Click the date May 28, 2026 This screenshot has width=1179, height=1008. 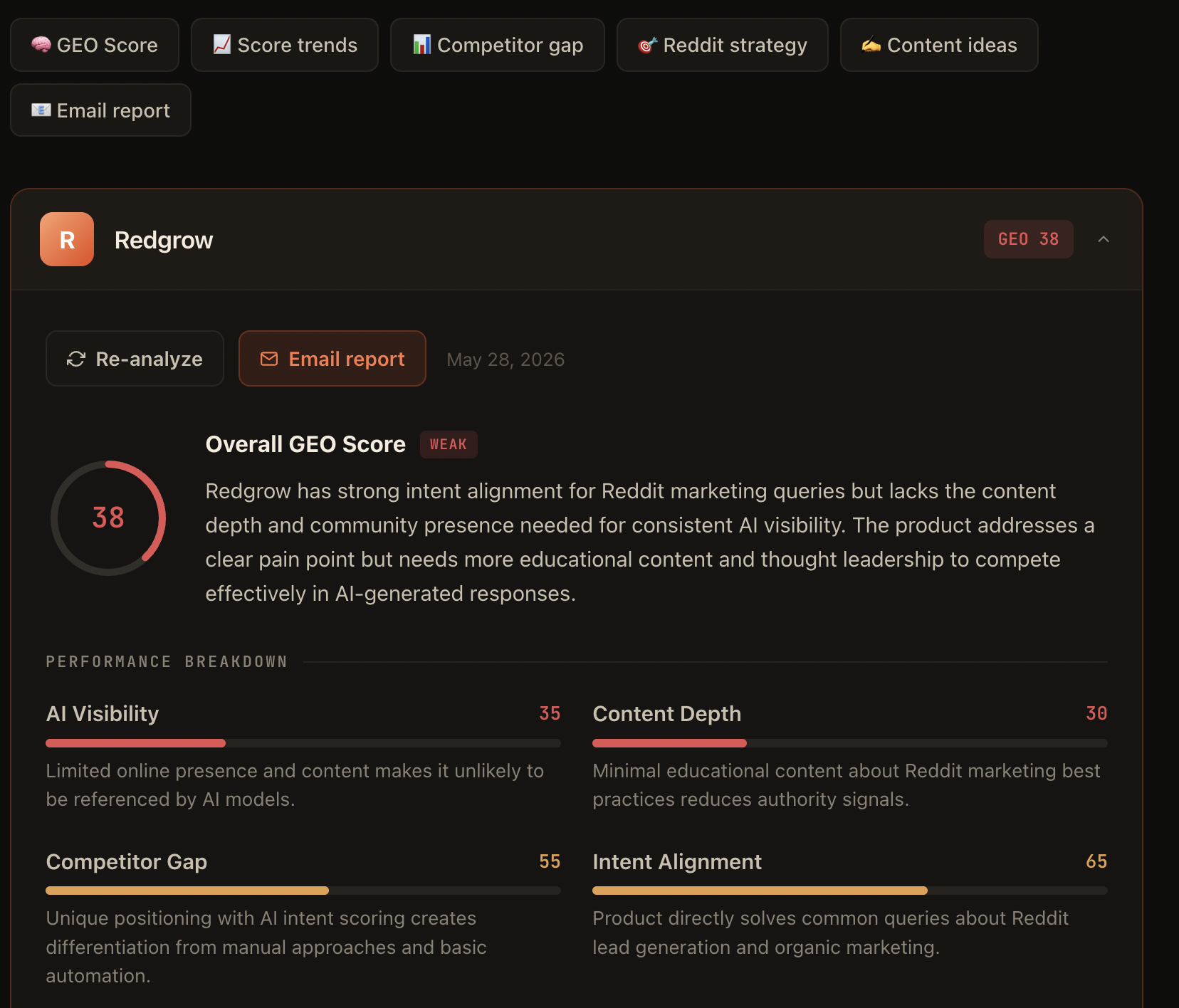505,359
